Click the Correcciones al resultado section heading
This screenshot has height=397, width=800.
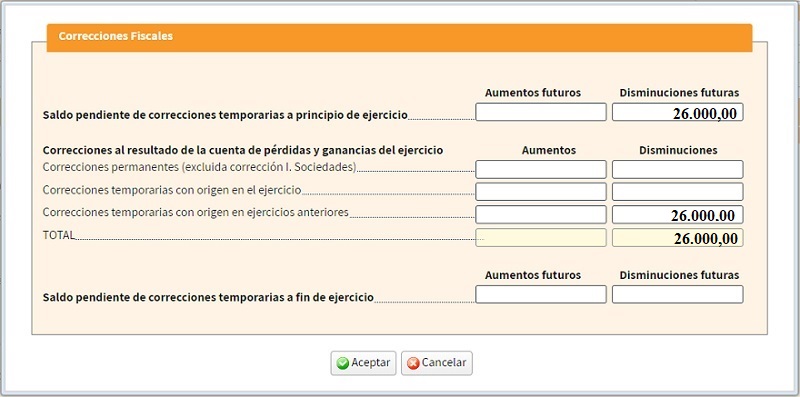[243, 151]
